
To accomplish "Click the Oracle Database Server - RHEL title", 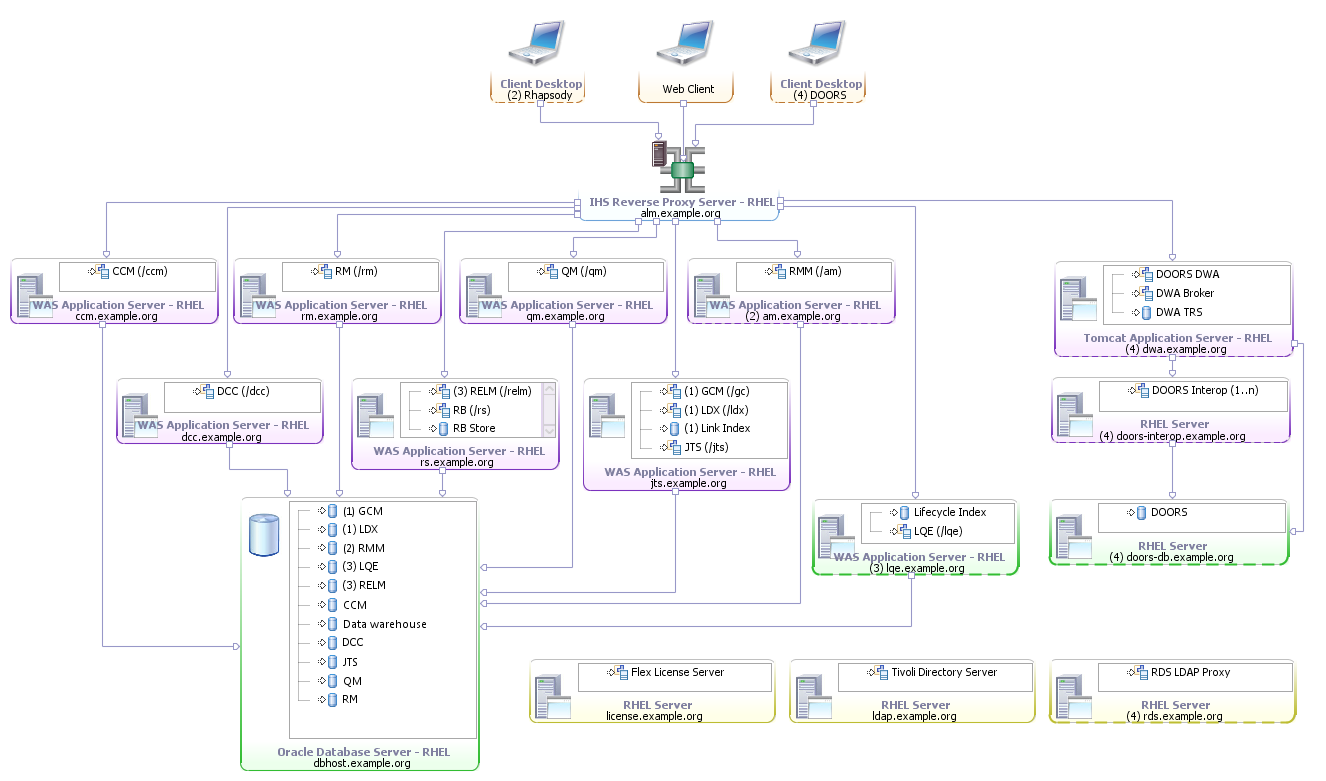I will 363,752.
